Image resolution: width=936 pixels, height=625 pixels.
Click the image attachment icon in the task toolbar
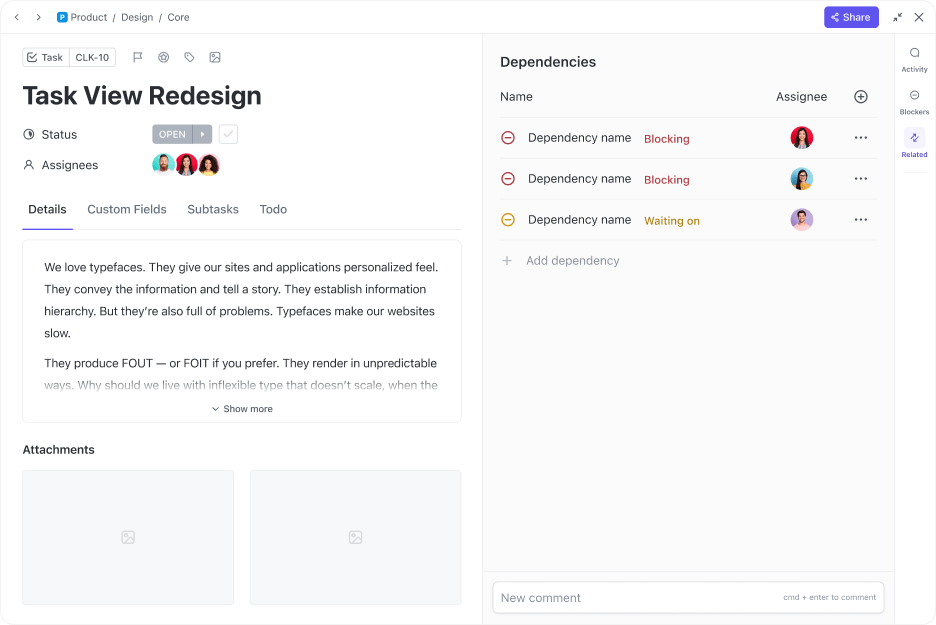pos(215,57)
